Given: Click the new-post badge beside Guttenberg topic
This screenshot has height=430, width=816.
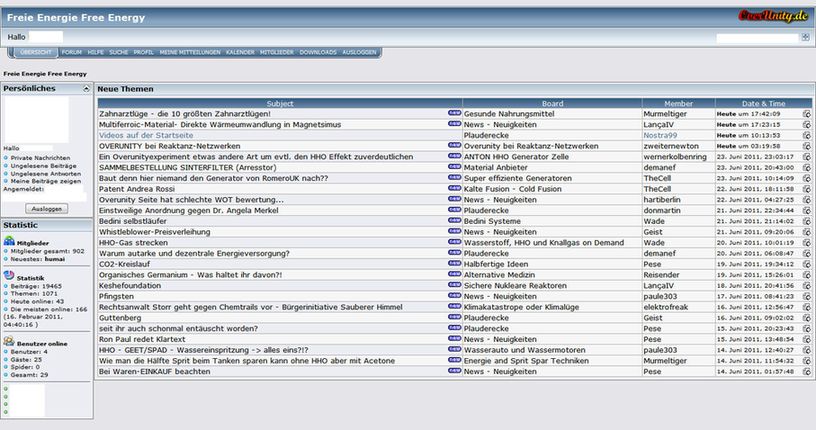Looking at the screenshot, I should coord(454,318).
